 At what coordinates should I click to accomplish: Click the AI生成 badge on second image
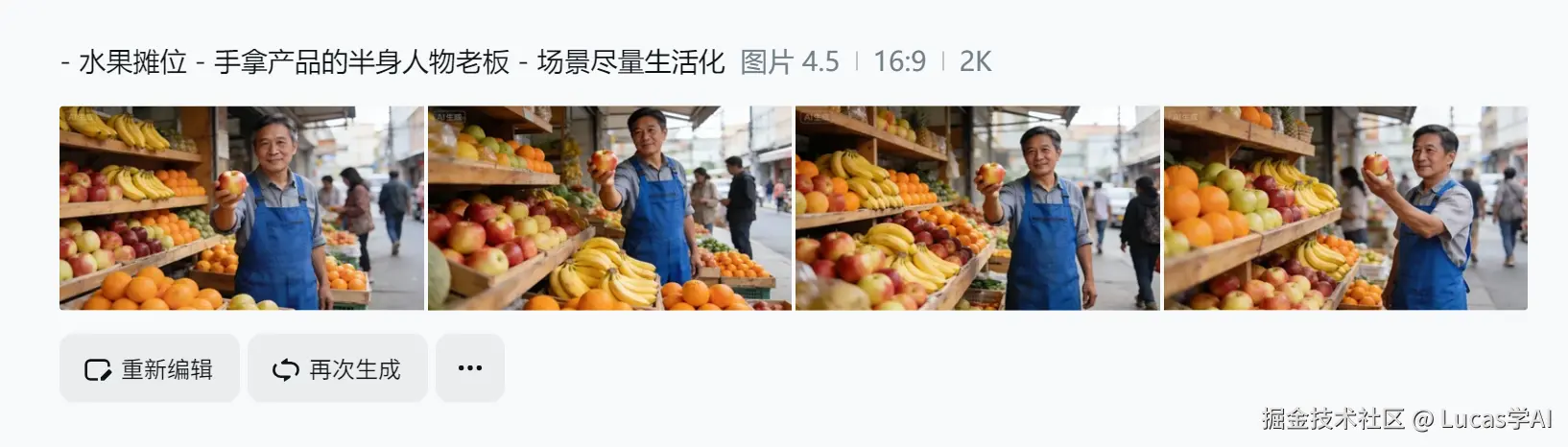[450, 117]
